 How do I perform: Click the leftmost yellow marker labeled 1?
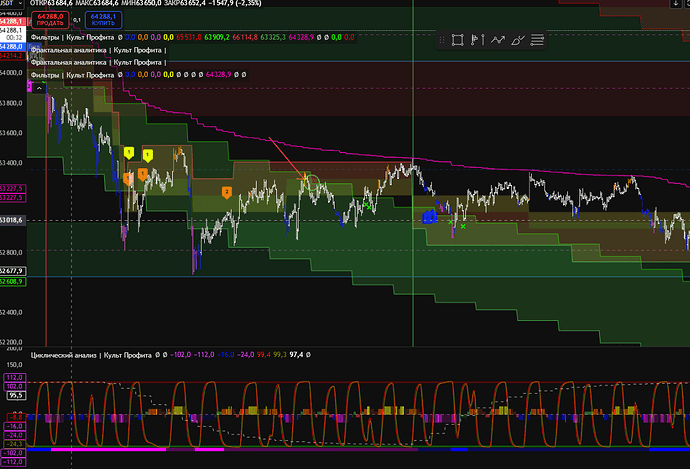click(129, 152)
